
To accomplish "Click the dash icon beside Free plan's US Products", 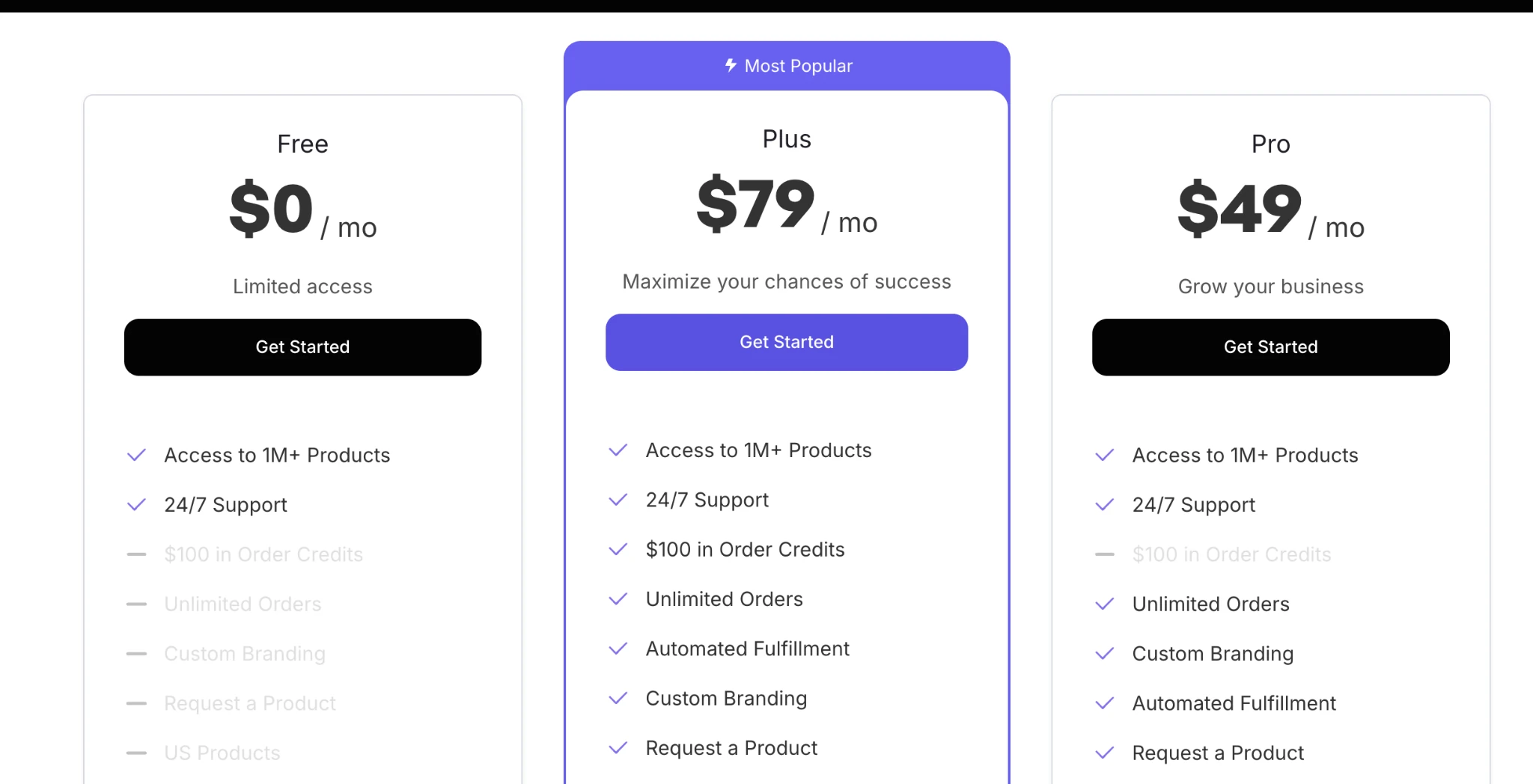I will 136,753.
